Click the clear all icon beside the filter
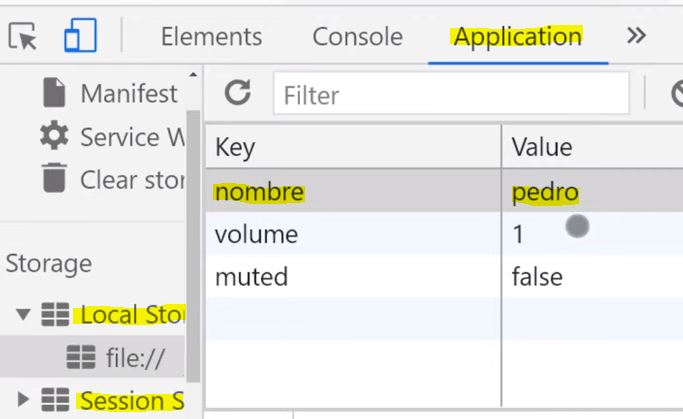 click(x=677, y=94)
